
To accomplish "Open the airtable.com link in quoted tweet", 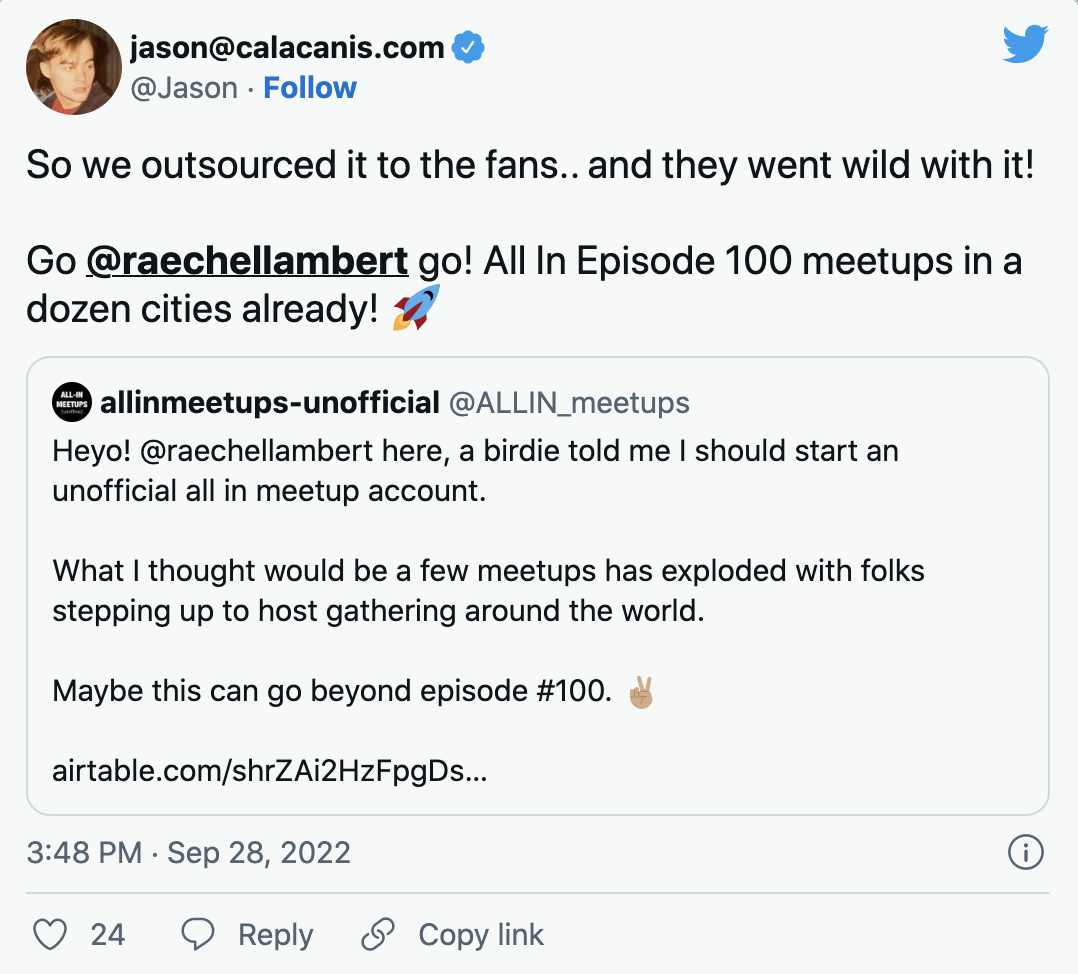I will (x=270, y=772).
